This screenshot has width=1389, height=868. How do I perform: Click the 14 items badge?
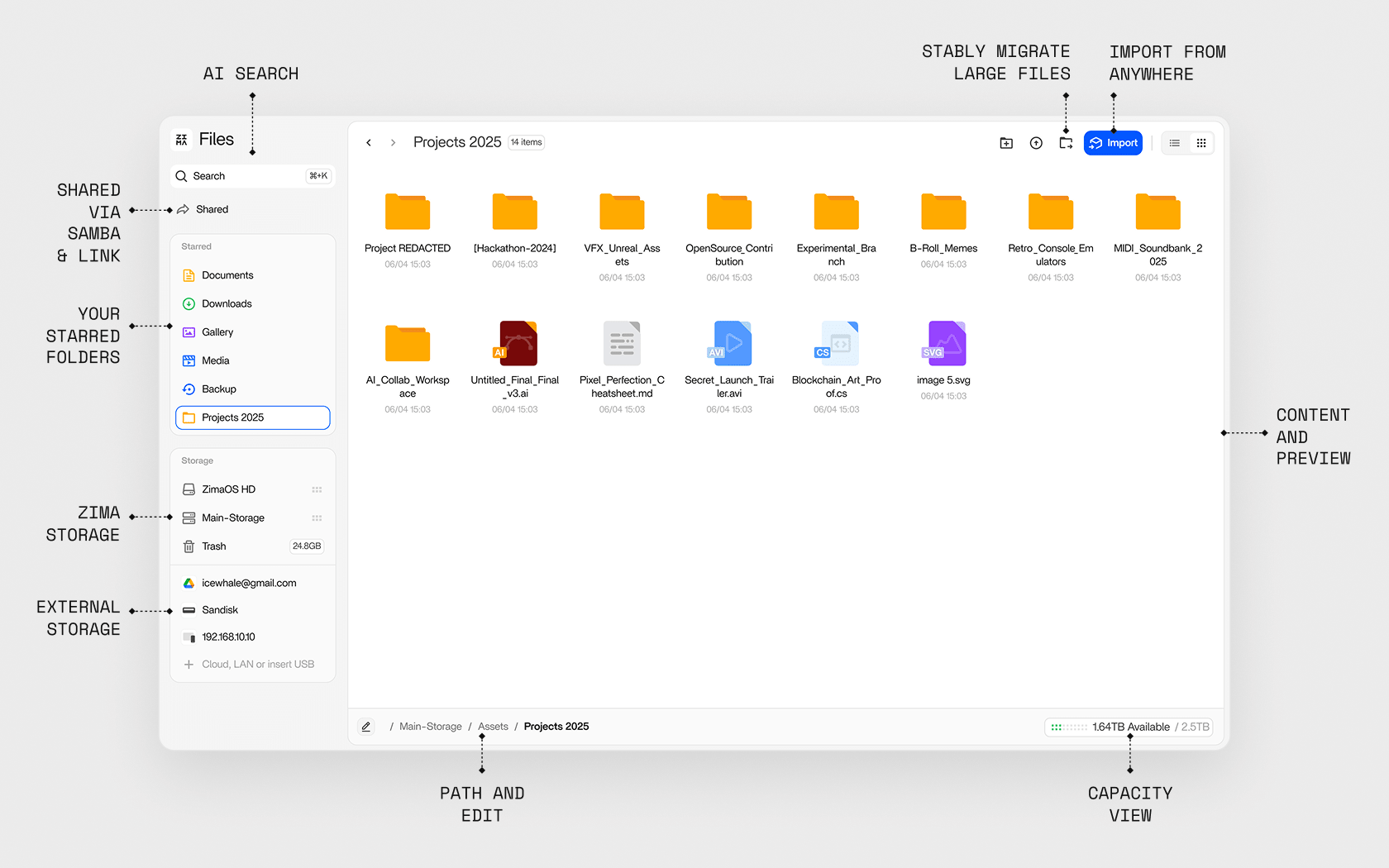tap(527, 142)
